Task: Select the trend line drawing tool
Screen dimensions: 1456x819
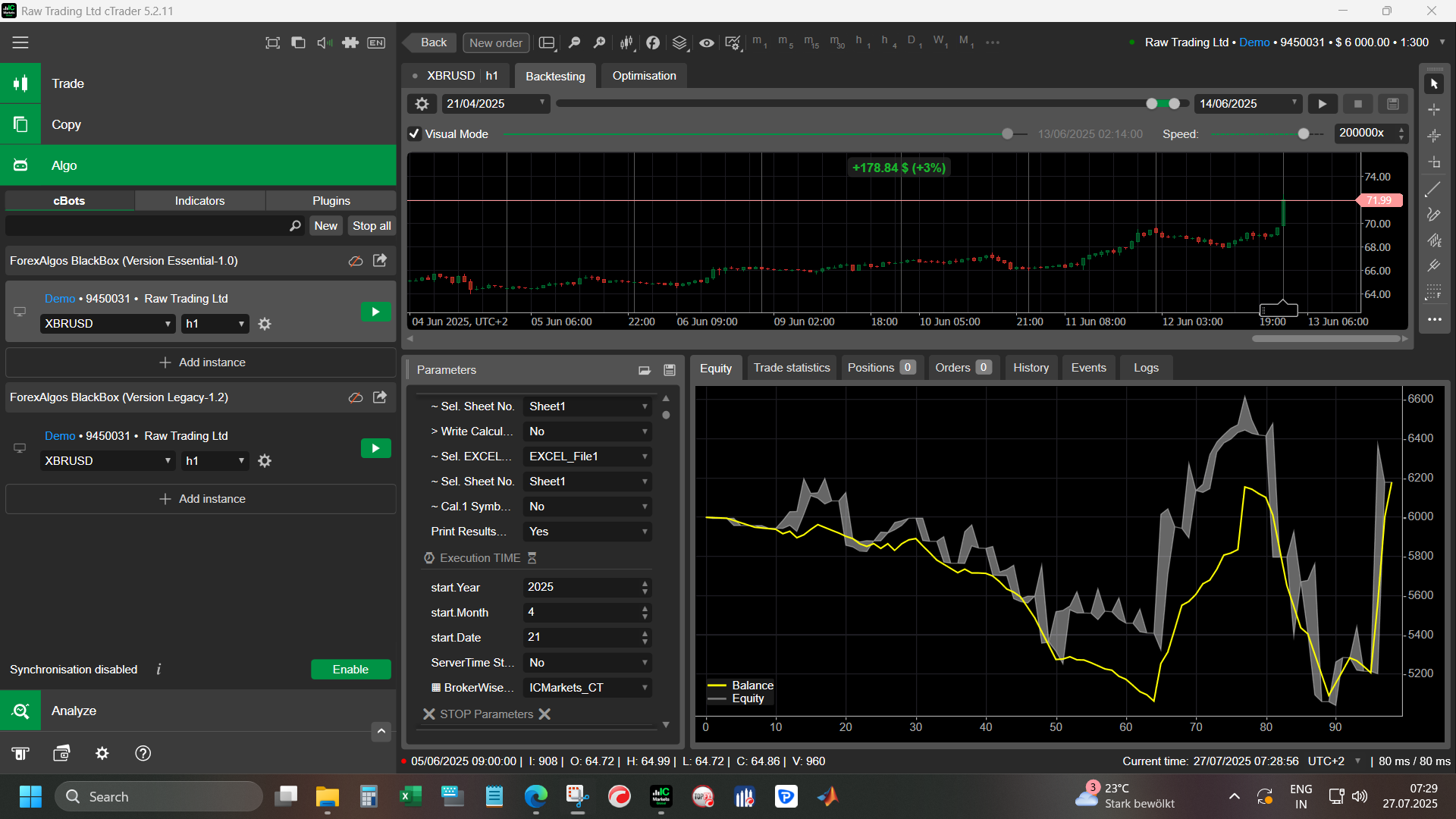Action: click(1434, 190)
